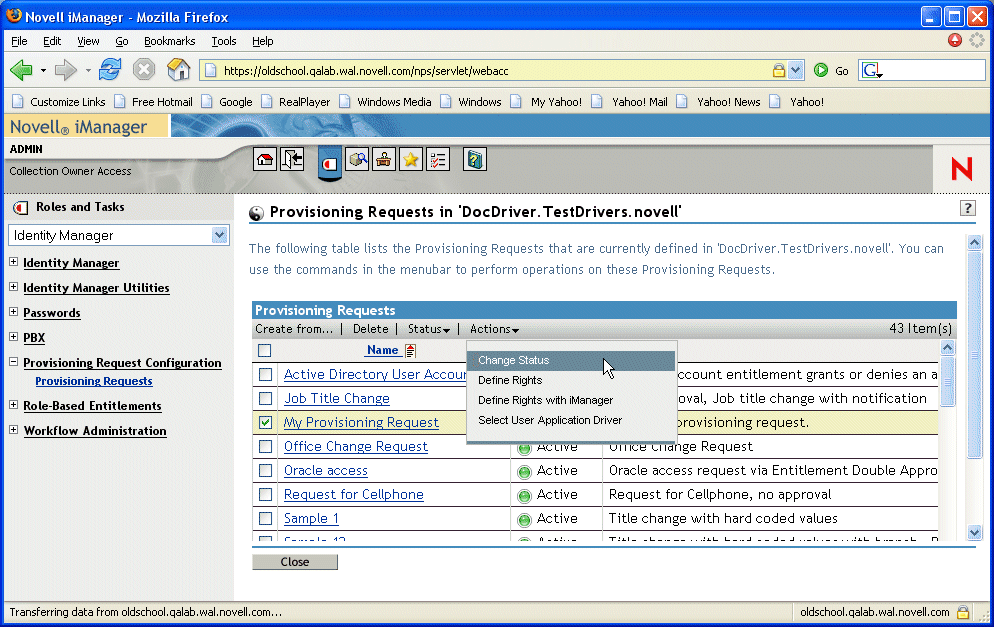Click the address bar padlock icon
Screen dimensions: 994x627
click(778, 70)
